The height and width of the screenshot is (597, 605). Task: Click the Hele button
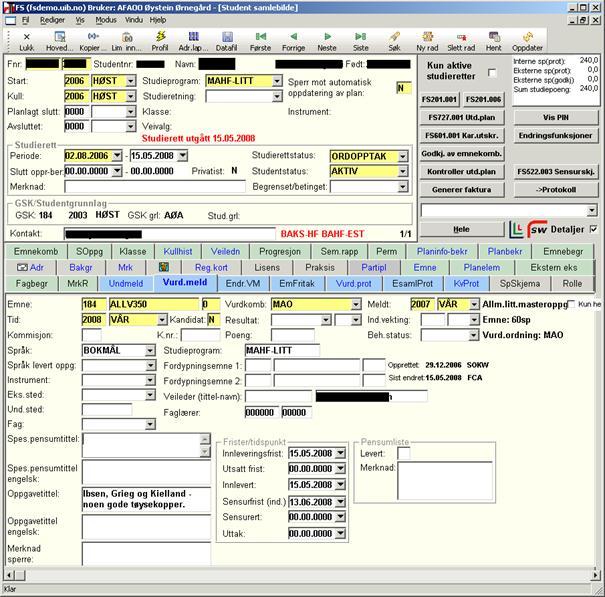coord(462,229)
